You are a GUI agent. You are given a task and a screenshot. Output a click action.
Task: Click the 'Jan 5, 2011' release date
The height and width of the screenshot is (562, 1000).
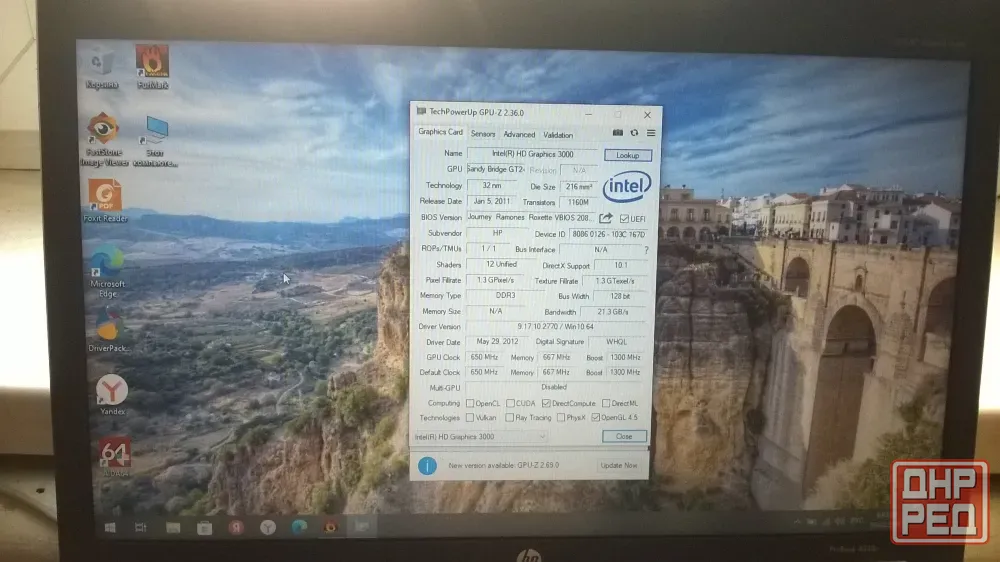coord(492,201)
